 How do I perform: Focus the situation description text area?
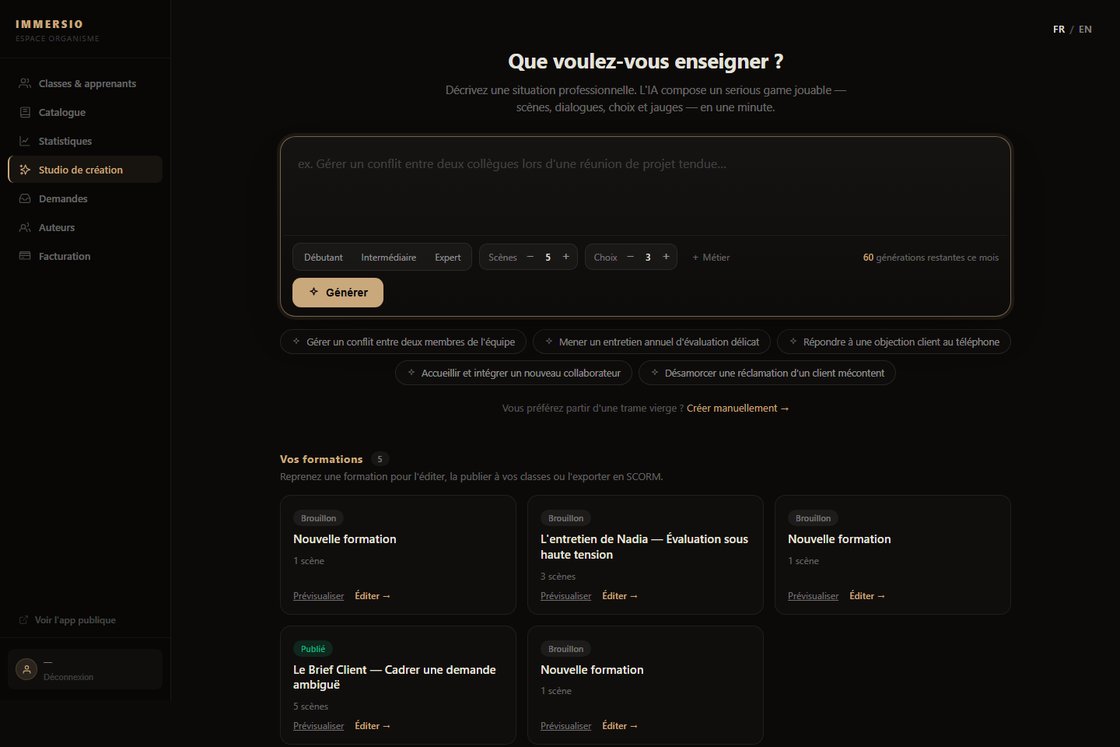pos(646,186)
